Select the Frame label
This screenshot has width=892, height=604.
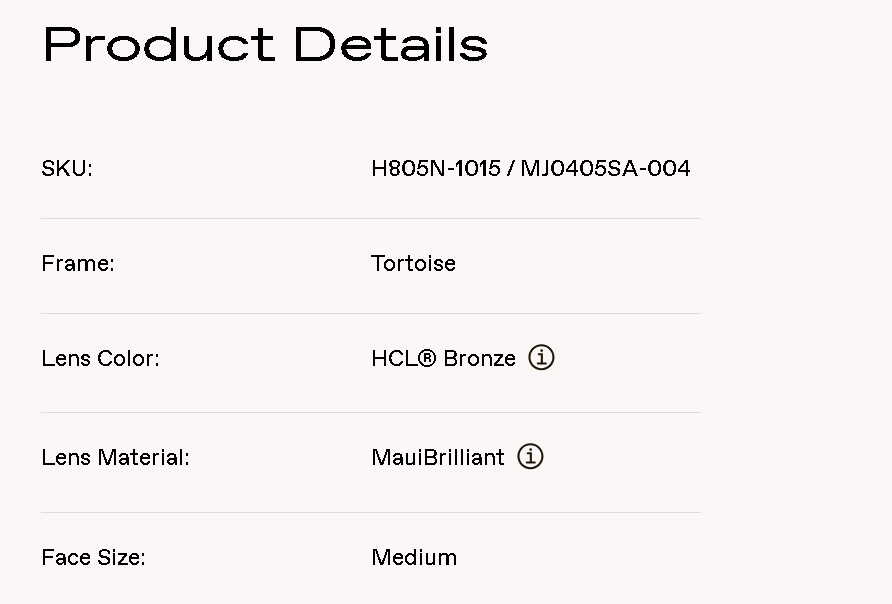(78, 264)
